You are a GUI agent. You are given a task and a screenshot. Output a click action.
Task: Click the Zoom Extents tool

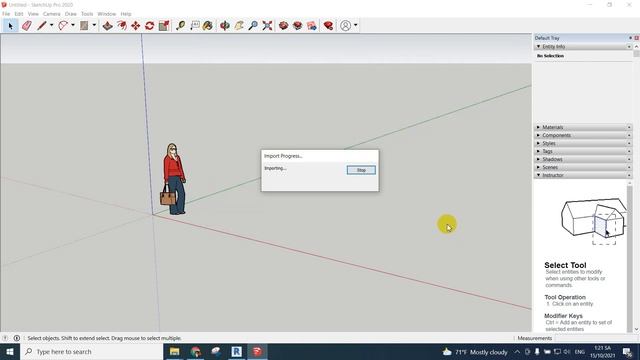pos(267,26)
